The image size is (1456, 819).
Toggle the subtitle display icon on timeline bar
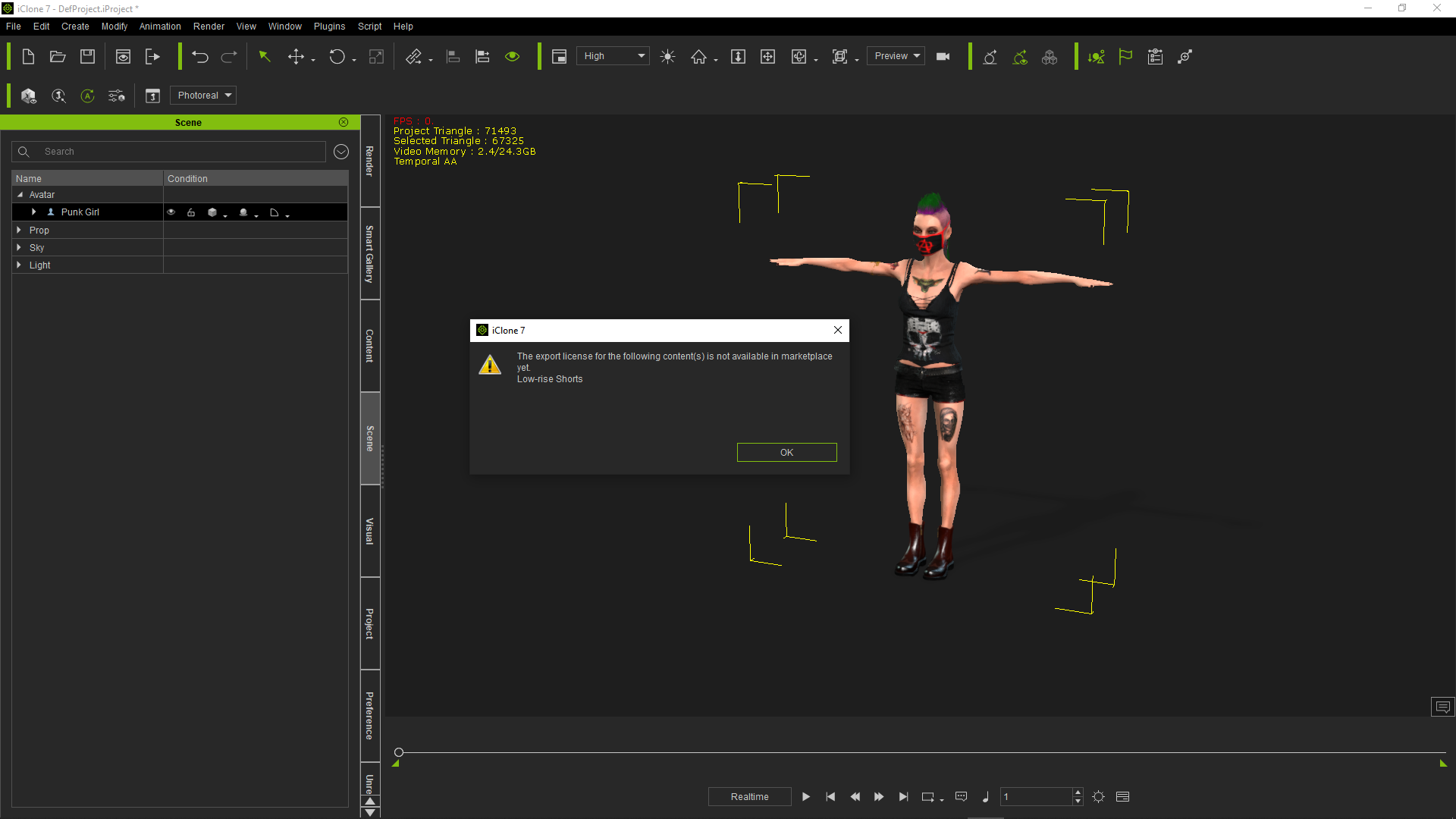[962, 797]
